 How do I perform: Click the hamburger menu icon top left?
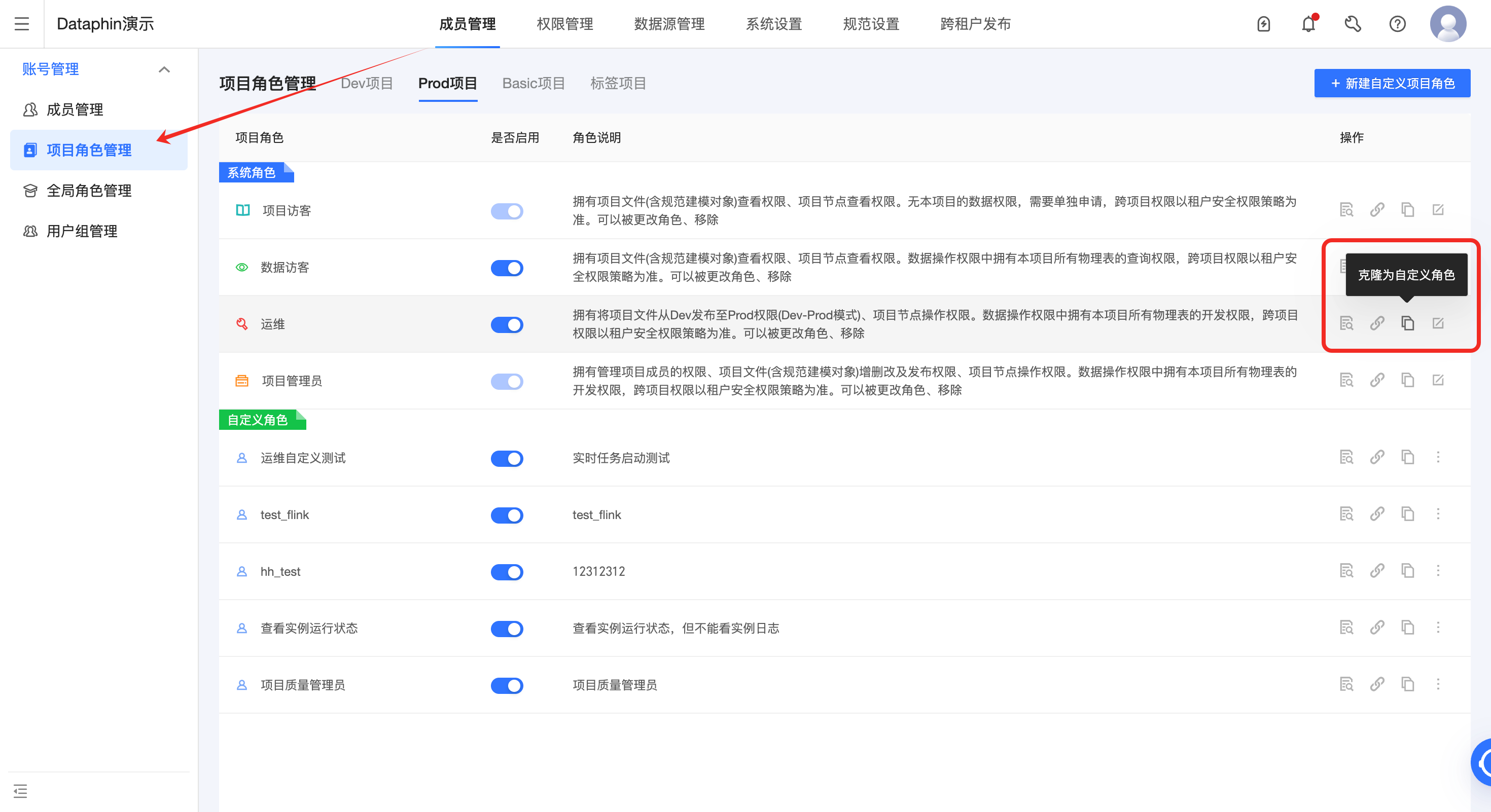click(x=21, y=24)
